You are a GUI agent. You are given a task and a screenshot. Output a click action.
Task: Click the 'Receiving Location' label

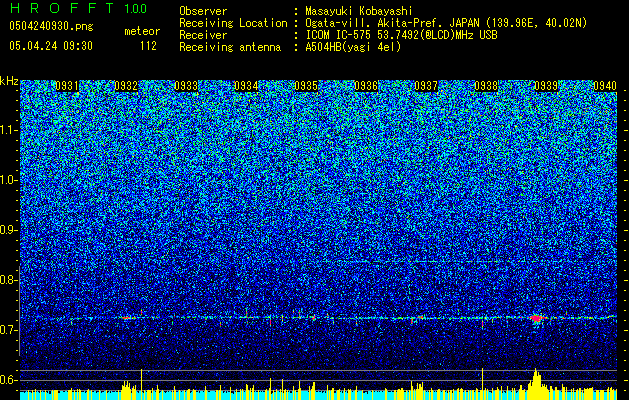click(233, 23)
